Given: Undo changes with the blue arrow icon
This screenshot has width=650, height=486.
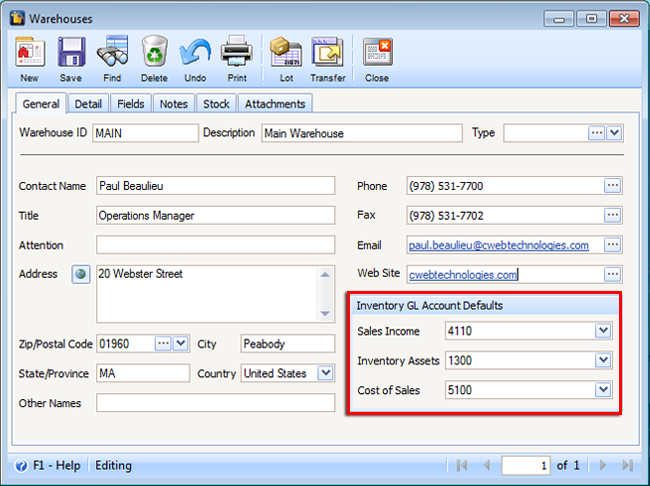Looking at the screenshot, I should pyautogui.click(x=195, y=52).
